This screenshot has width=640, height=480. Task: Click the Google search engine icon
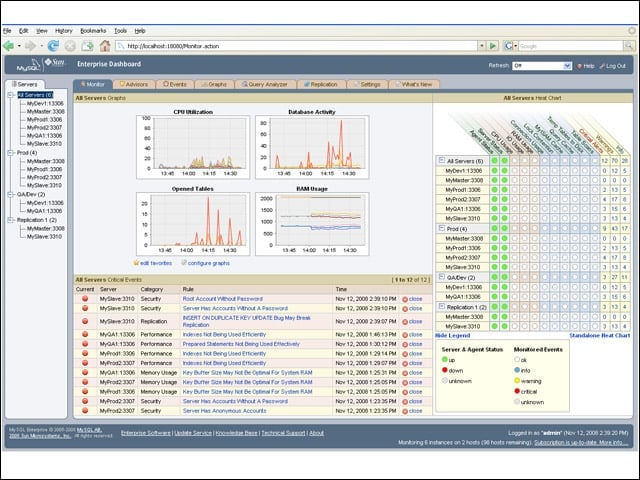(508, 46)
